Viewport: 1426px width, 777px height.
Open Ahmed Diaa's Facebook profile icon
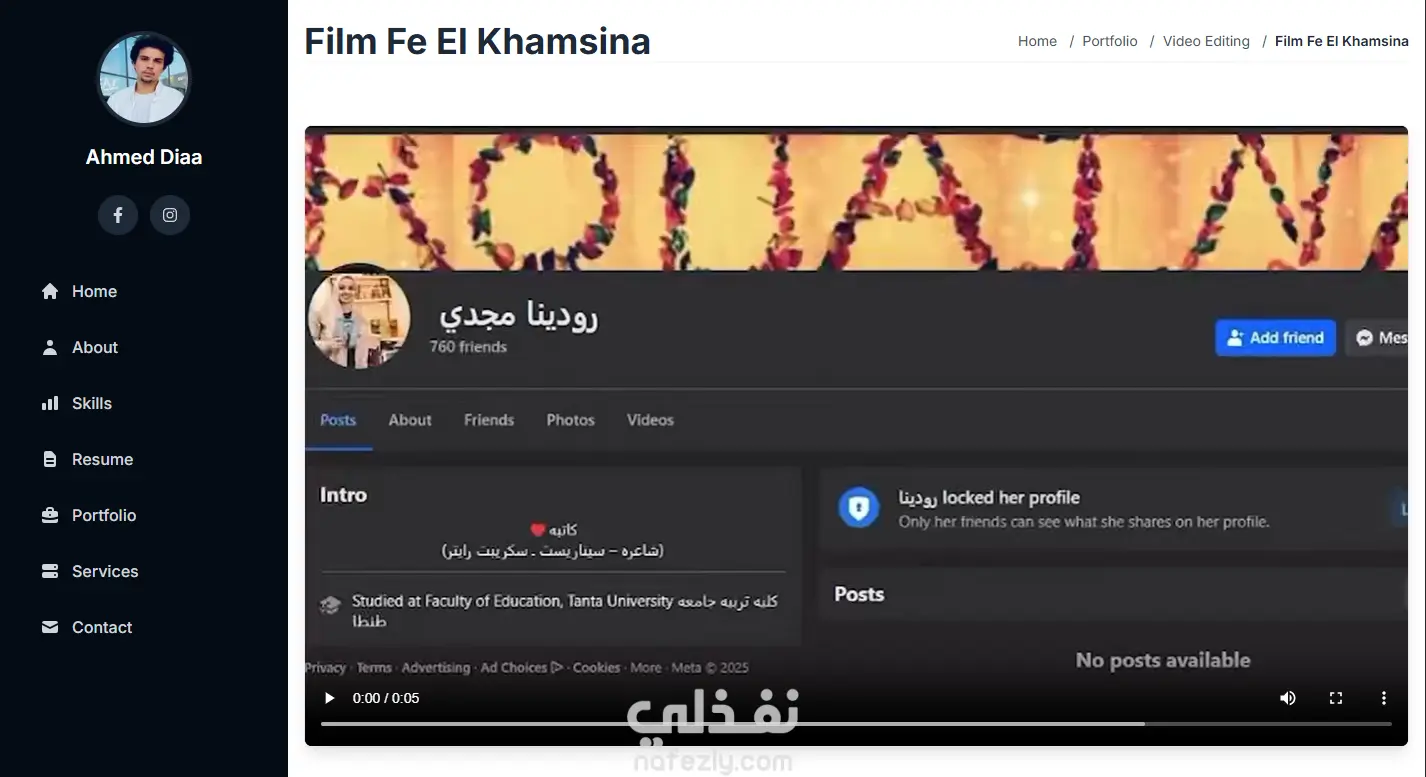coord(118,215)
